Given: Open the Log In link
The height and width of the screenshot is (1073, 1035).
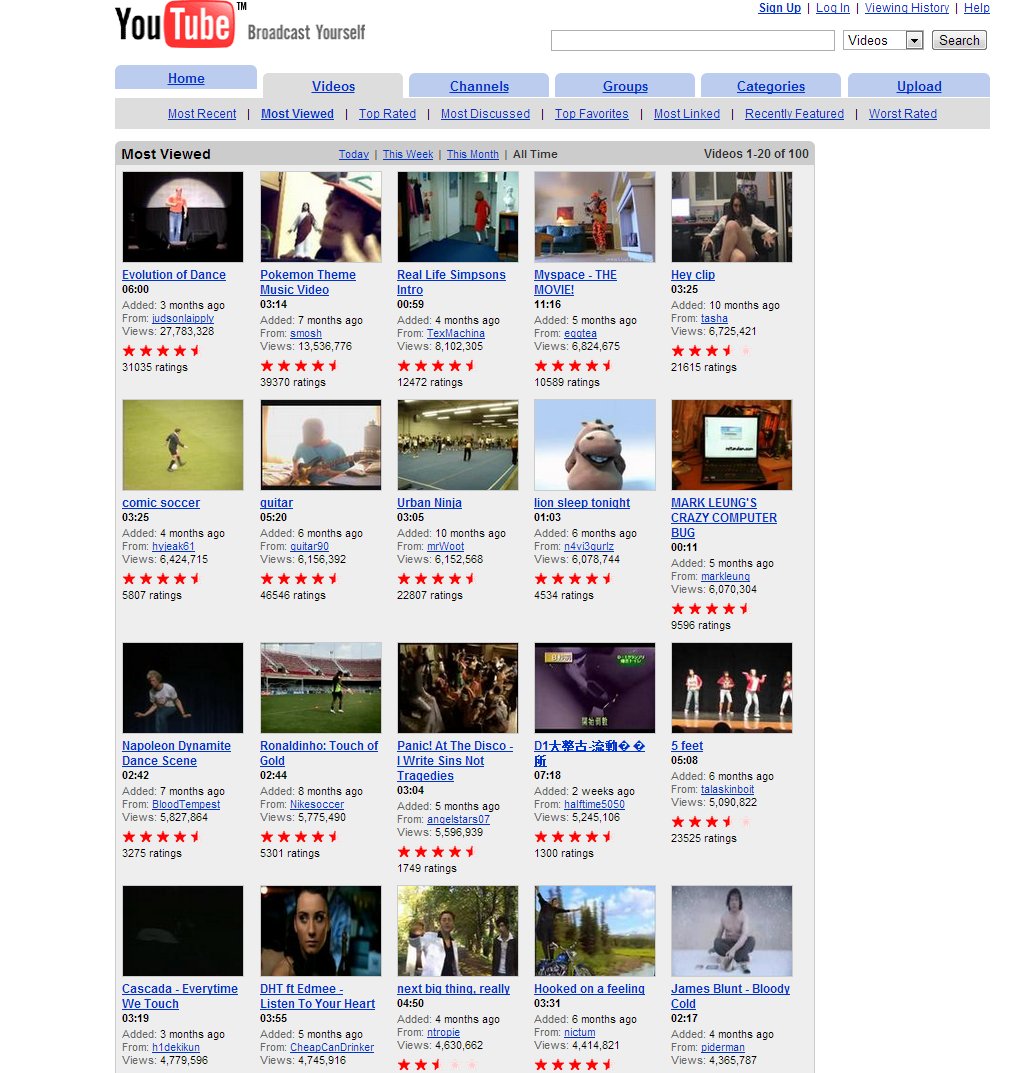Looking at the screenshot, I should (832, 8).
